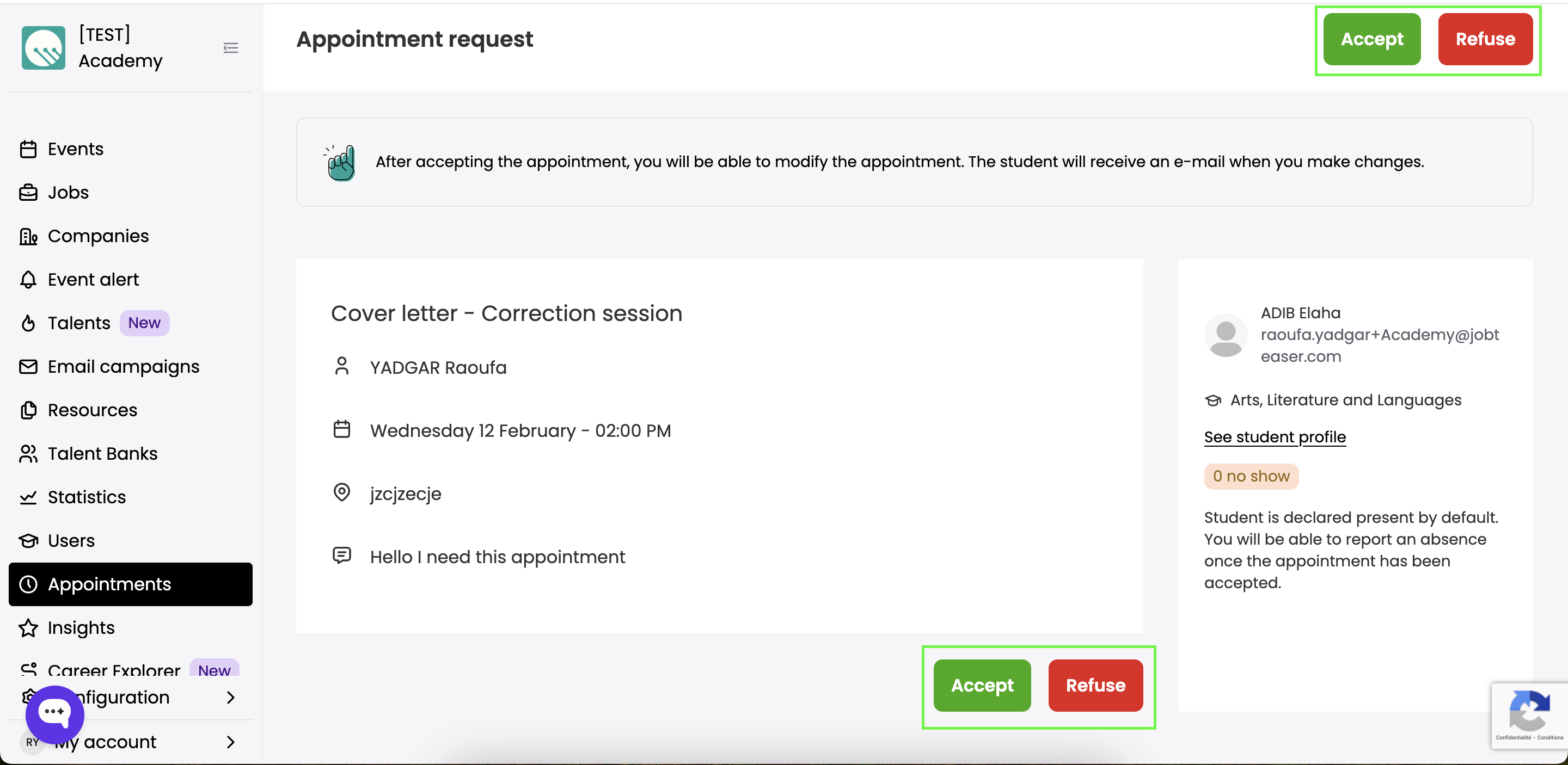Click the Academy logo in the sidebar
This screenshot has width=1568, height=765.
click(43, 48)
